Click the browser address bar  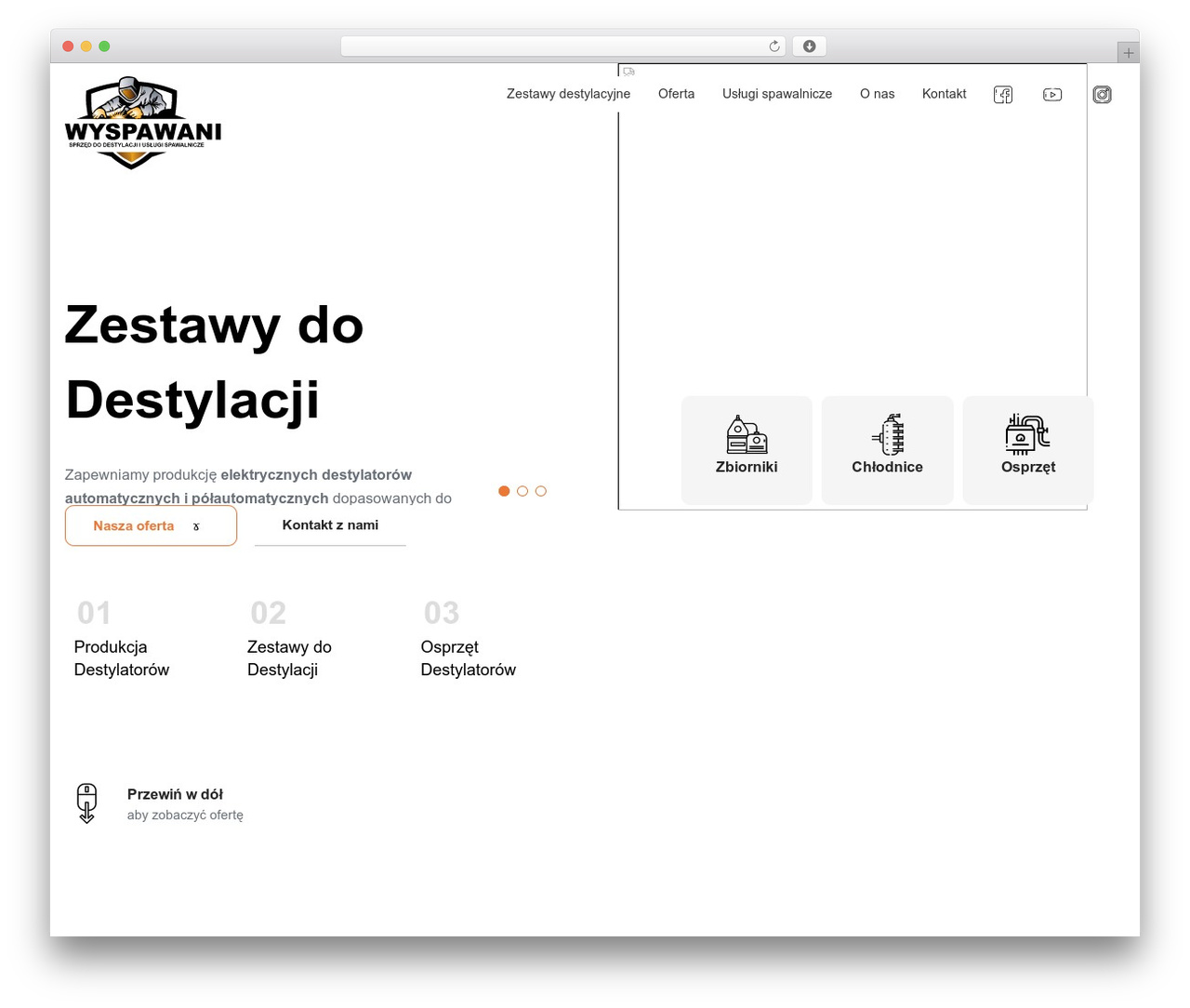point(563,46)
